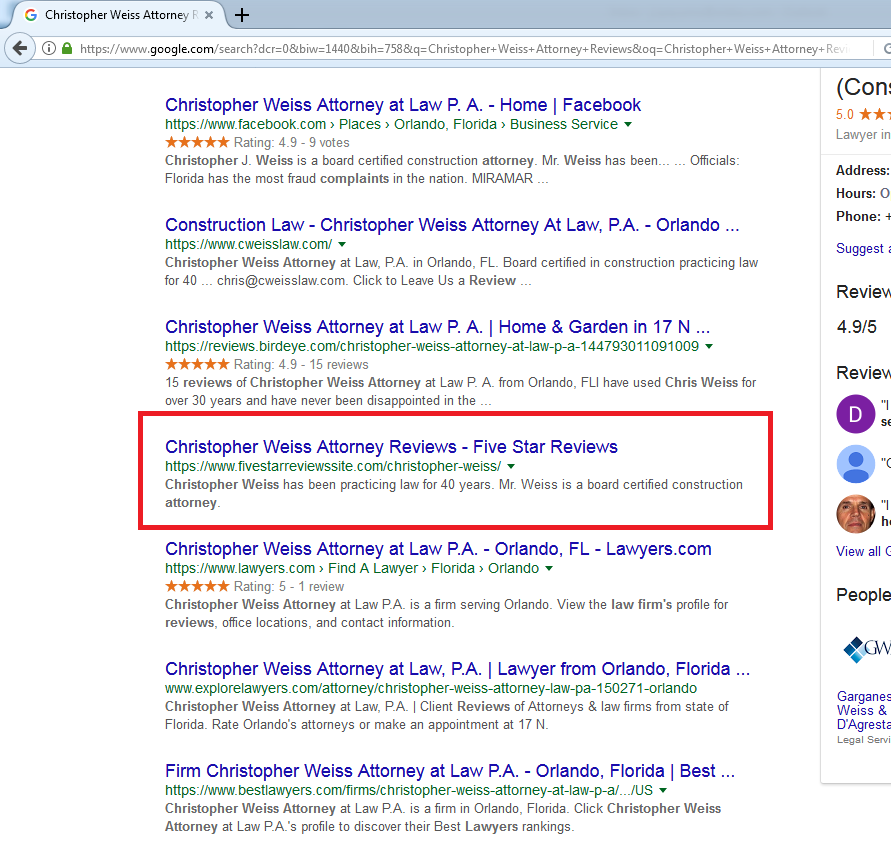This screenshot has width=891, height=847.
Task: Open the Home & Garden birdeye result
Action: (437, 327)
